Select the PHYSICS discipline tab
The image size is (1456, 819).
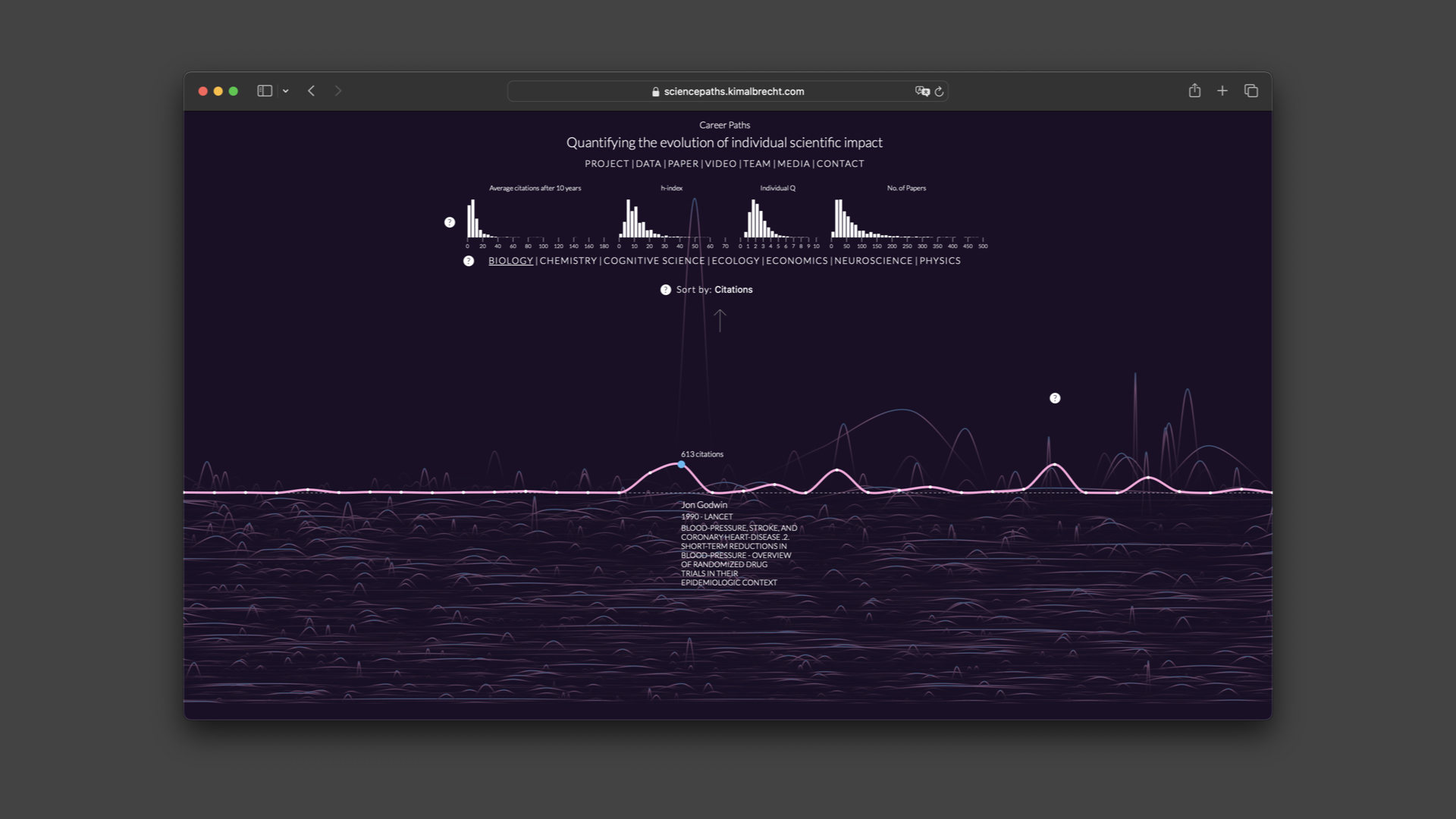pyautogui.click(x=940, y=261)
